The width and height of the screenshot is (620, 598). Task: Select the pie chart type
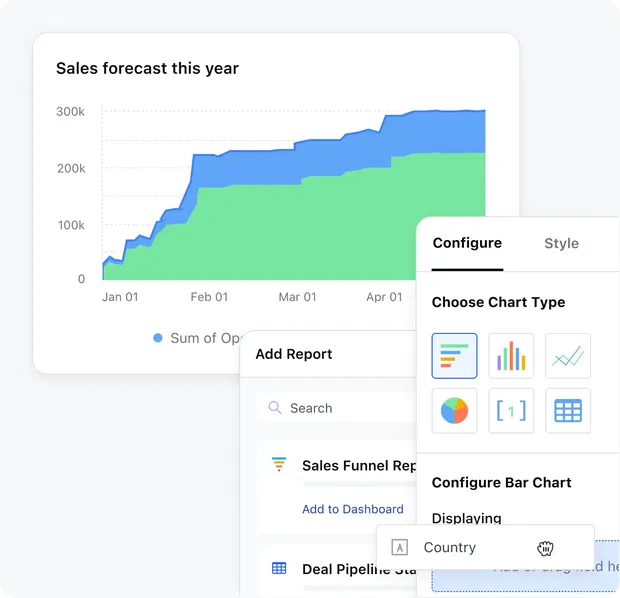[x=454, y=411]
